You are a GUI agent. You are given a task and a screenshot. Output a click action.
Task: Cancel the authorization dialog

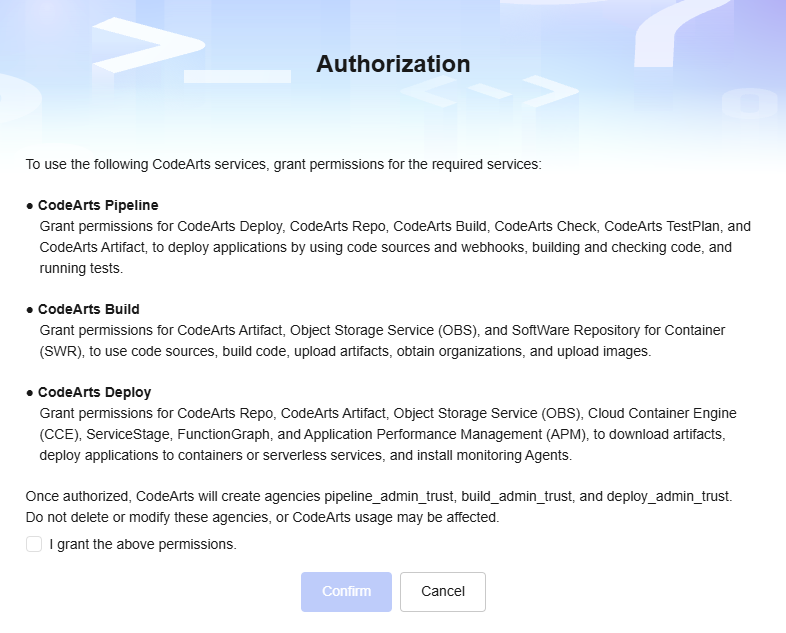442,591
